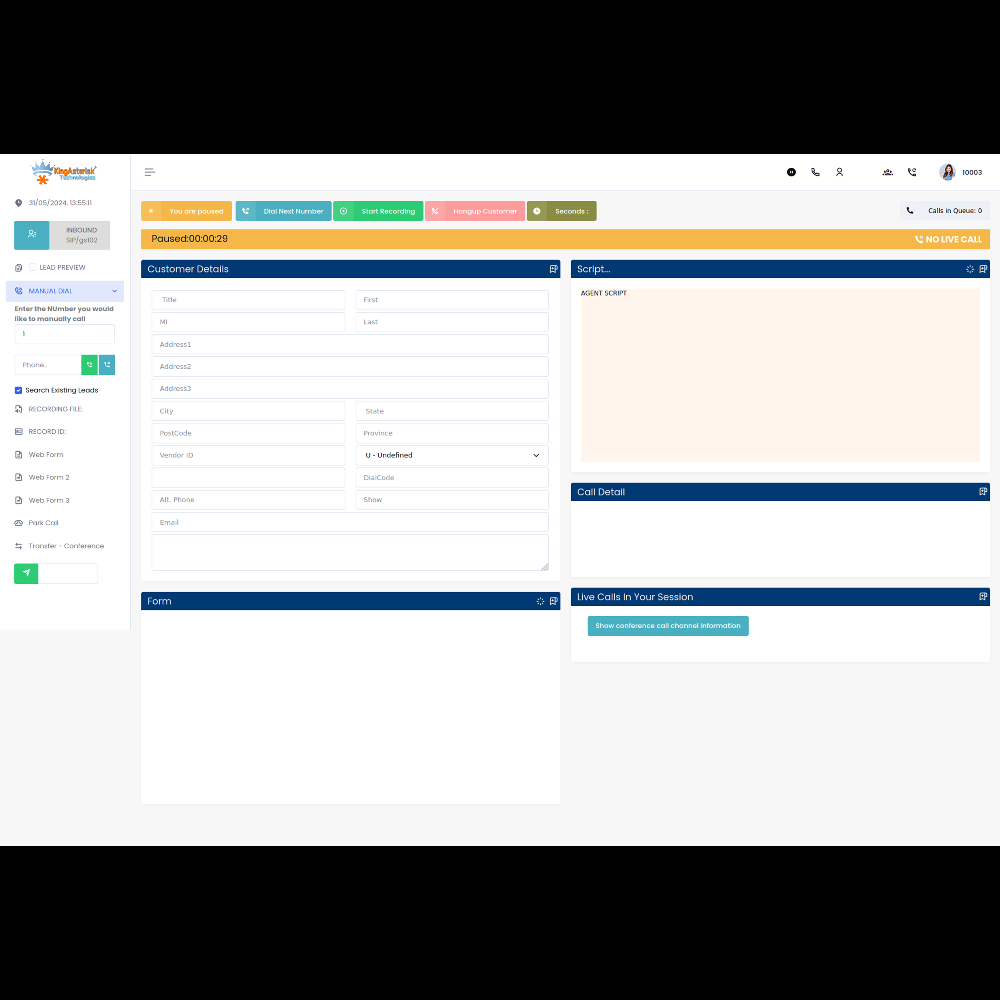Click the green paper plane send button
This screenshot has height=1000, width=1000.
(x=26, y=573)
